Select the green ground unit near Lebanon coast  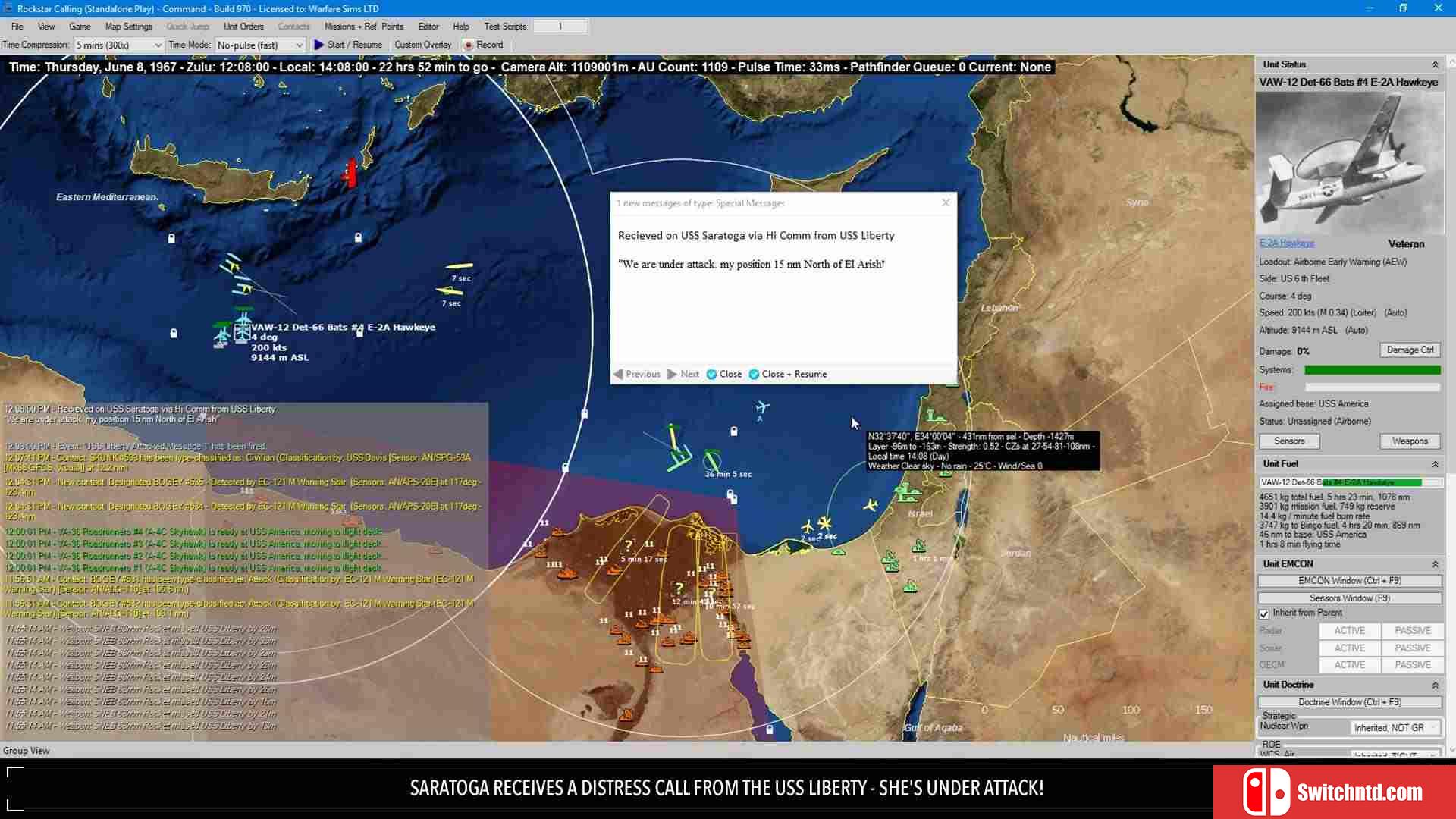(x=937, y=416)
